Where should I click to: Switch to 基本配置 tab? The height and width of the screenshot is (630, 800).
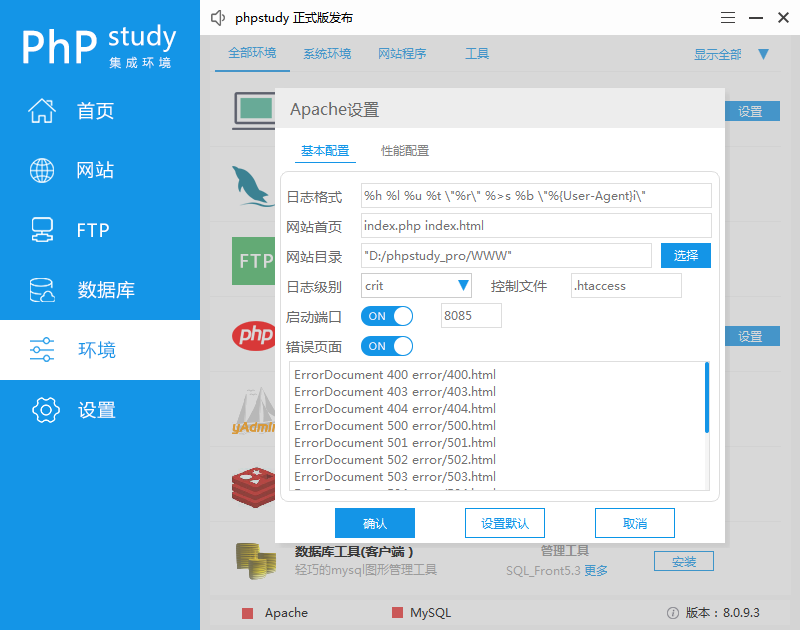click(x=325, y=150)
